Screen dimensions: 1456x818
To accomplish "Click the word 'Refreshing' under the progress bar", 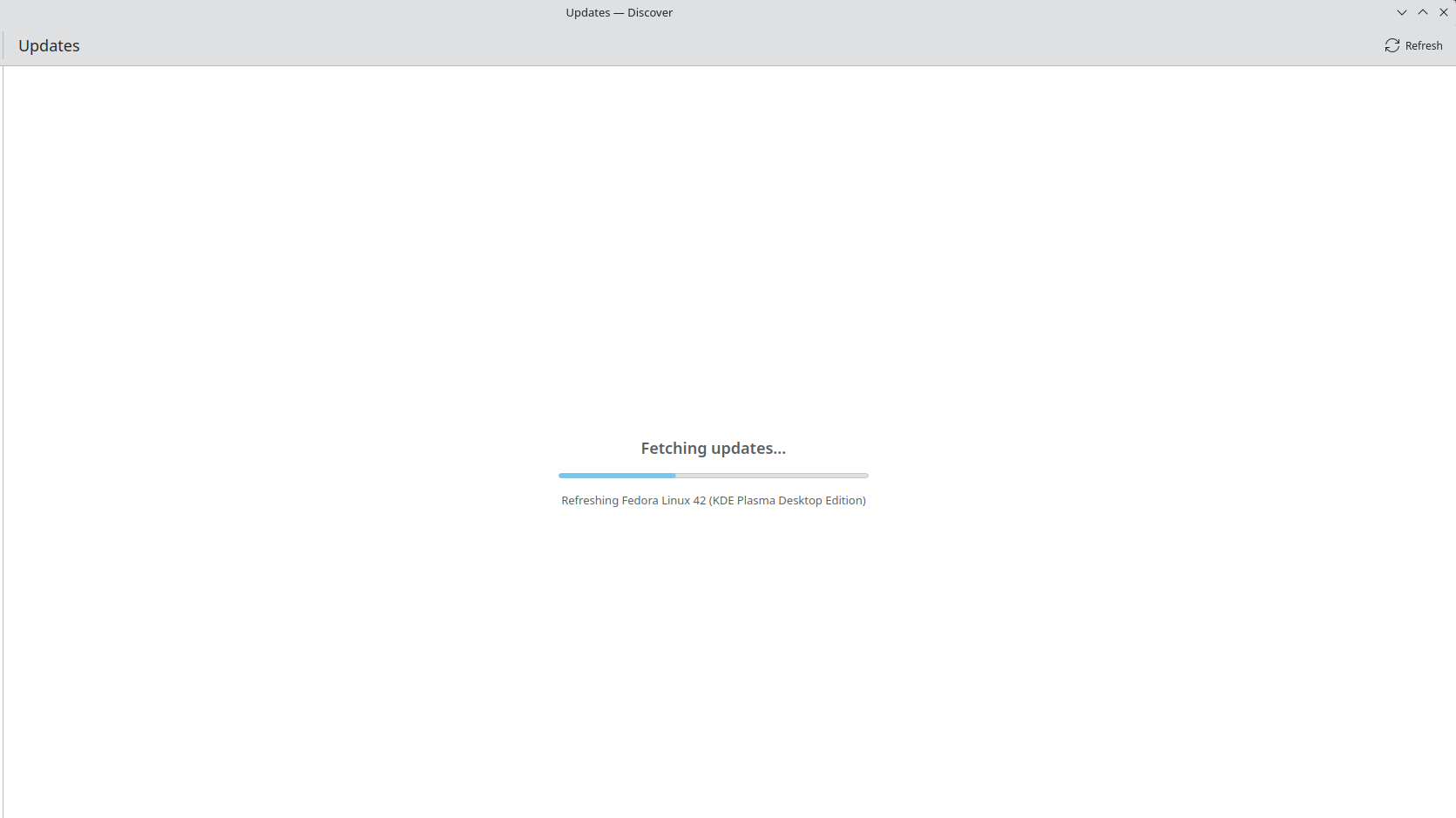I will [589, 500].
